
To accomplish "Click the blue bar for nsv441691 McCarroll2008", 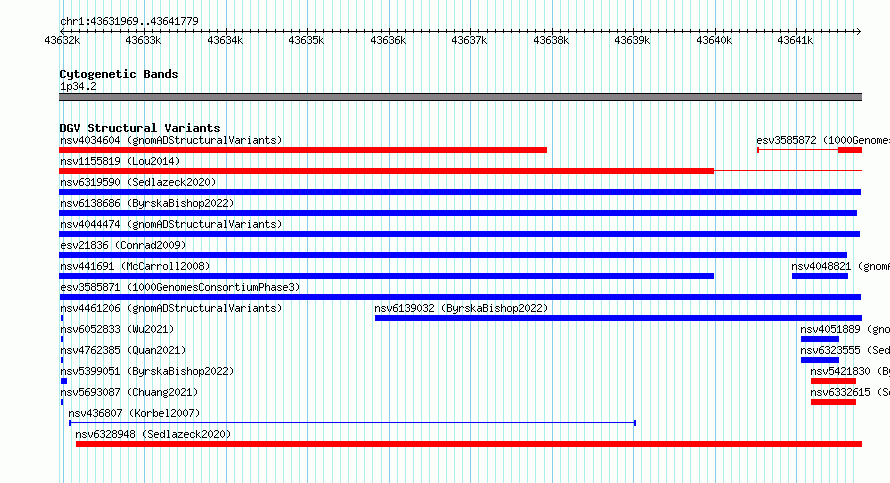I will [387, 276].
